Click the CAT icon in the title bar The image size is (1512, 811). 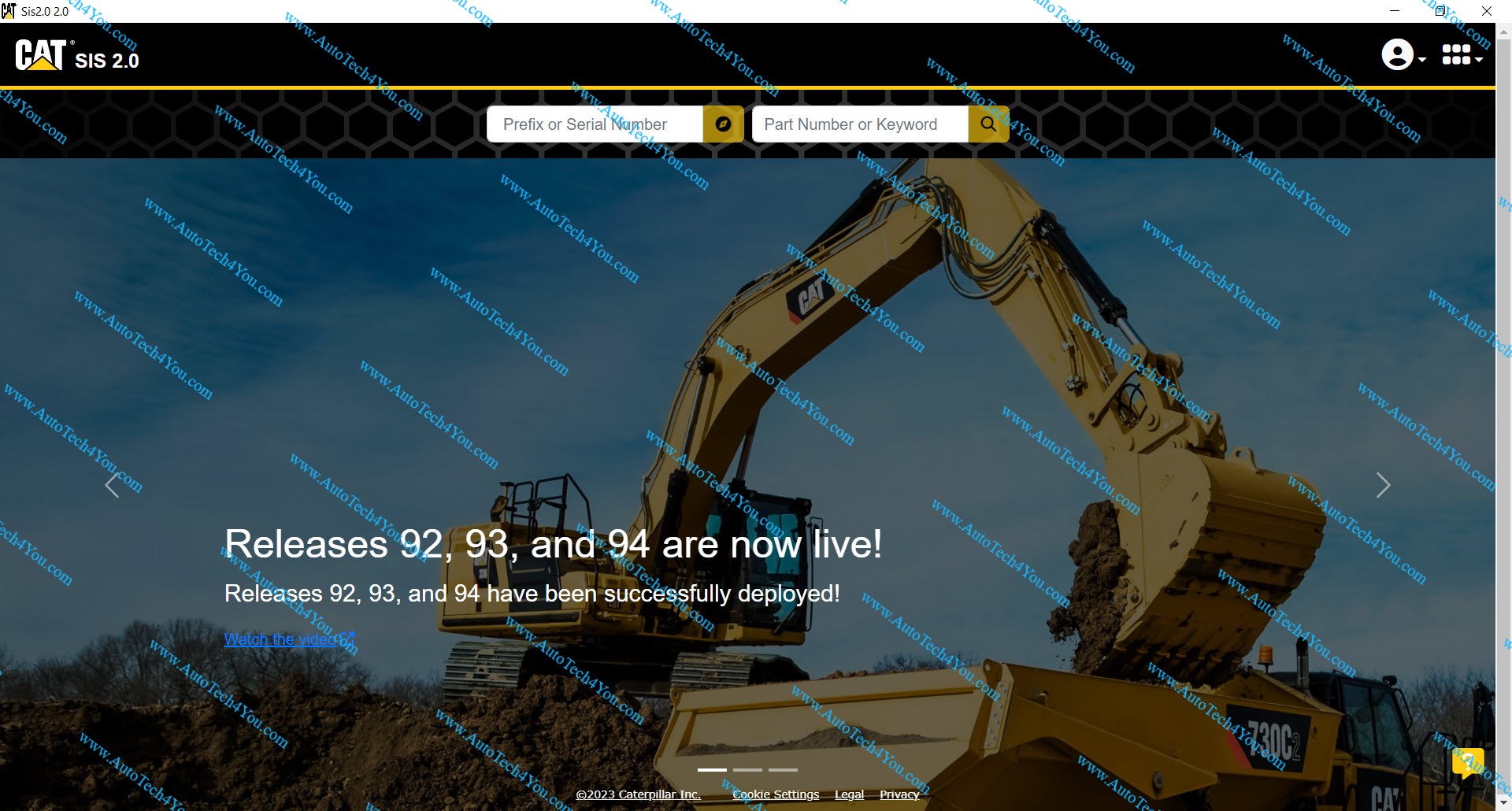(x=9, y=10)
